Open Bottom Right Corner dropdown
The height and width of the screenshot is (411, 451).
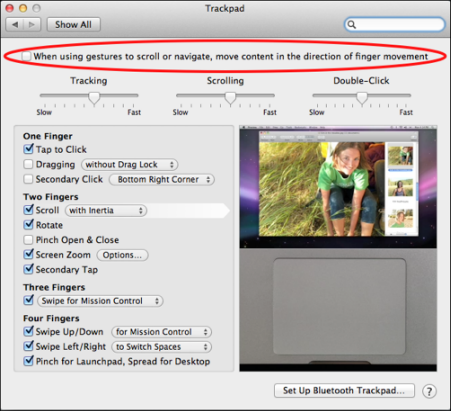tap(162, 179)
